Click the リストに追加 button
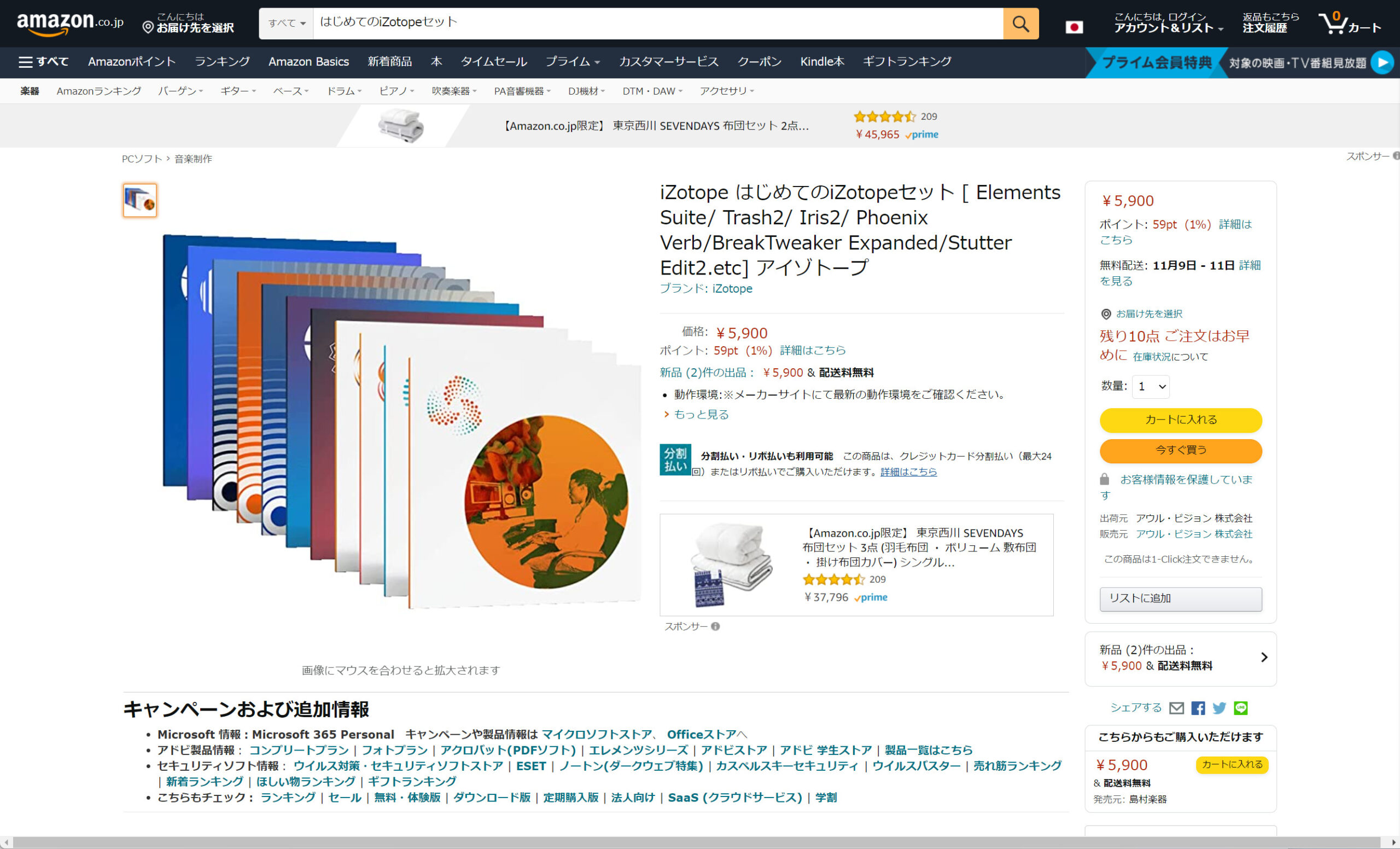 pos(1180,598)
